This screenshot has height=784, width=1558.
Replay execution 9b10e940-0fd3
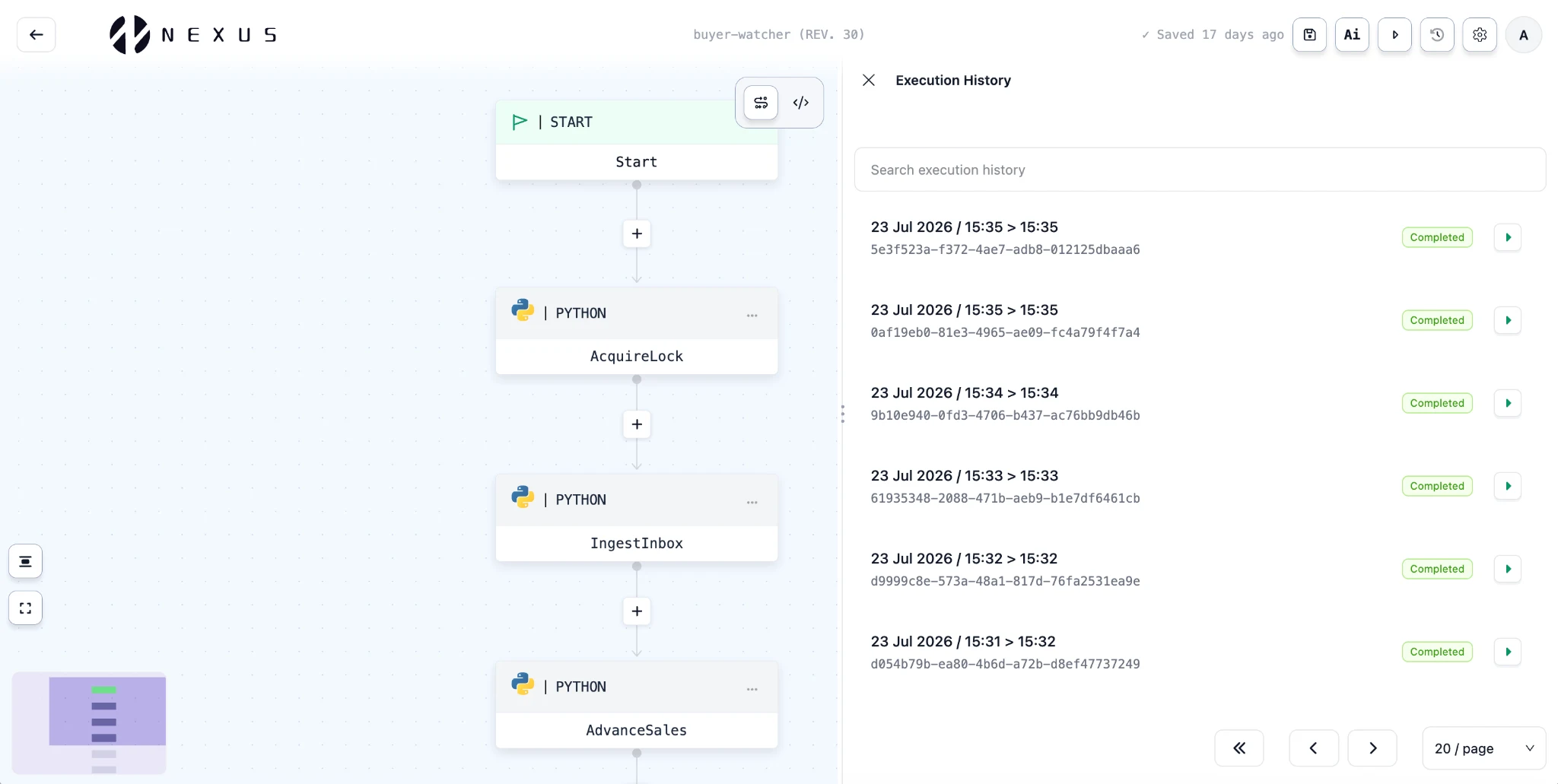[1507, 403]
